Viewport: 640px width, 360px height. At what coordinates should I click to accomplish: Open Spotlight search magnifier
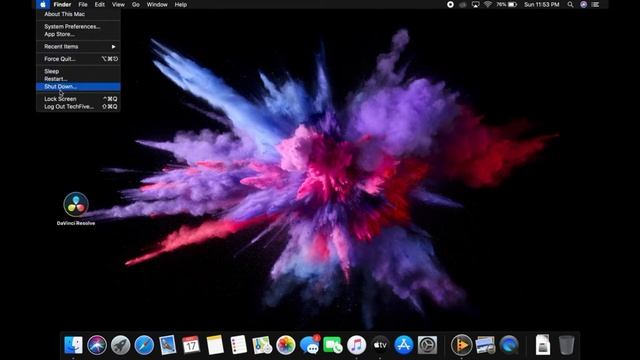click(570, 4)
